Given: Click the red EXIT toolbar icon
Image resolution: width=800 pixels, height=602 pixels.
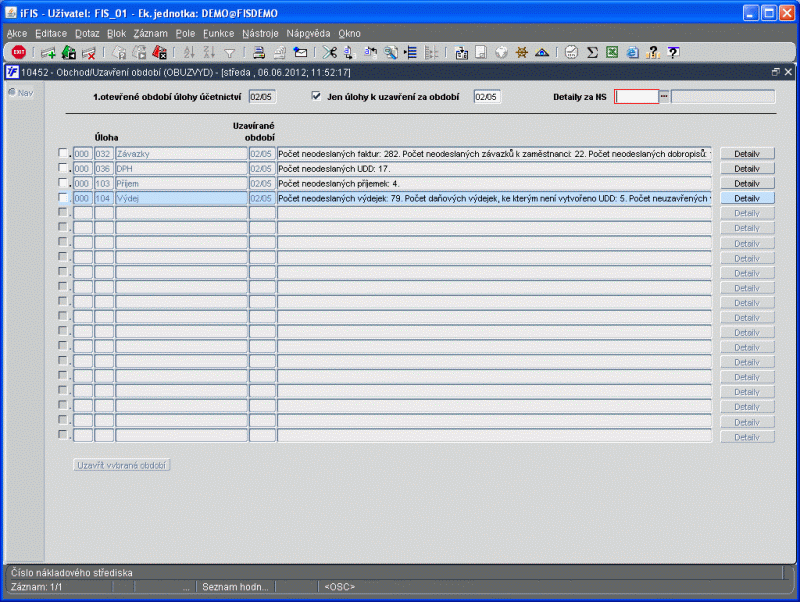Looking at the screenshot, I should coord(19,52).
